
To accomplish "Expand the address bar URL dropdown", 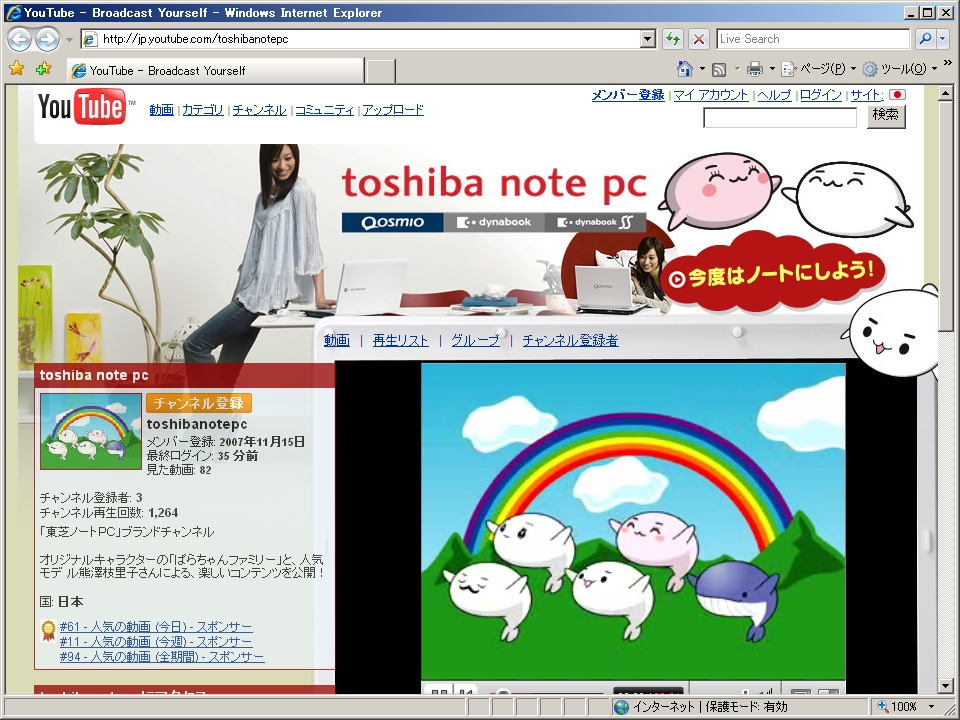I will (648, 39).
